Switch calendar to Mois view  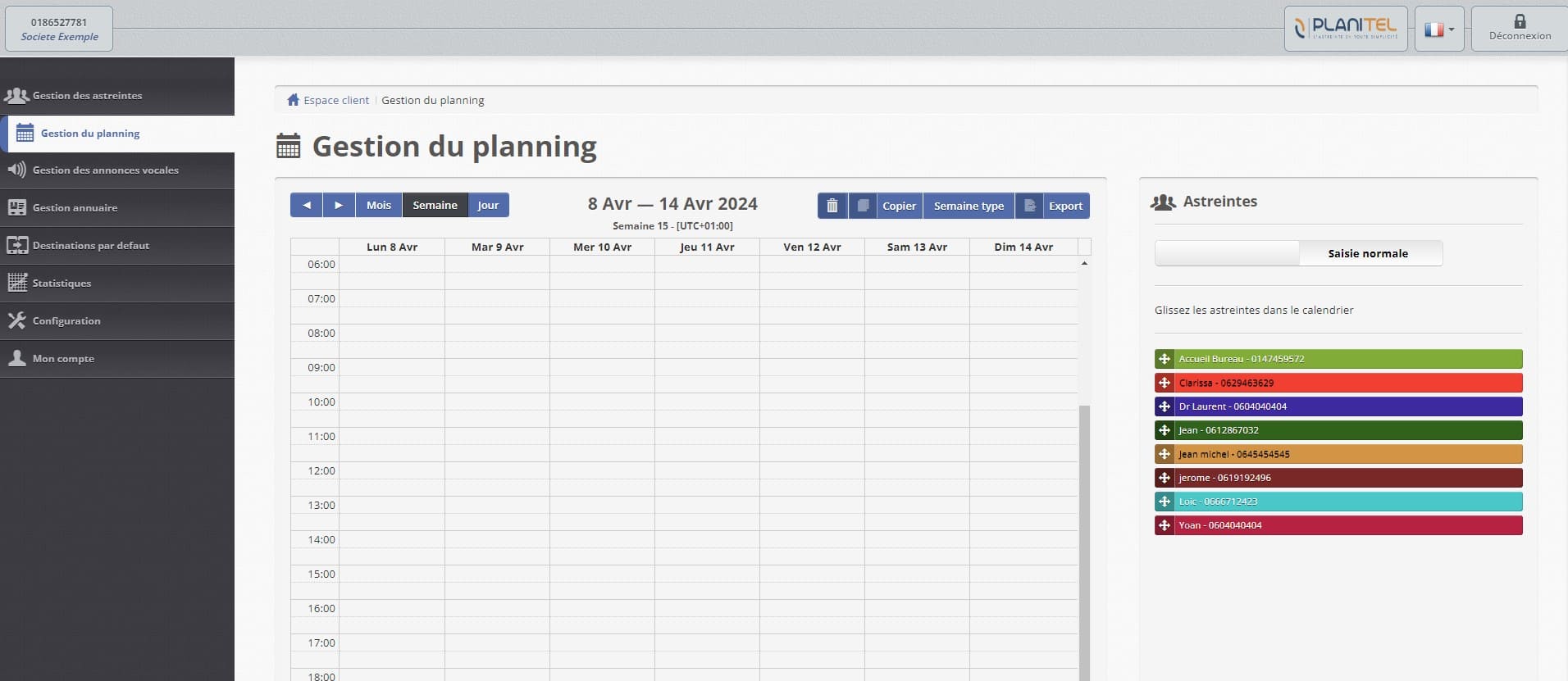point(379,205)
